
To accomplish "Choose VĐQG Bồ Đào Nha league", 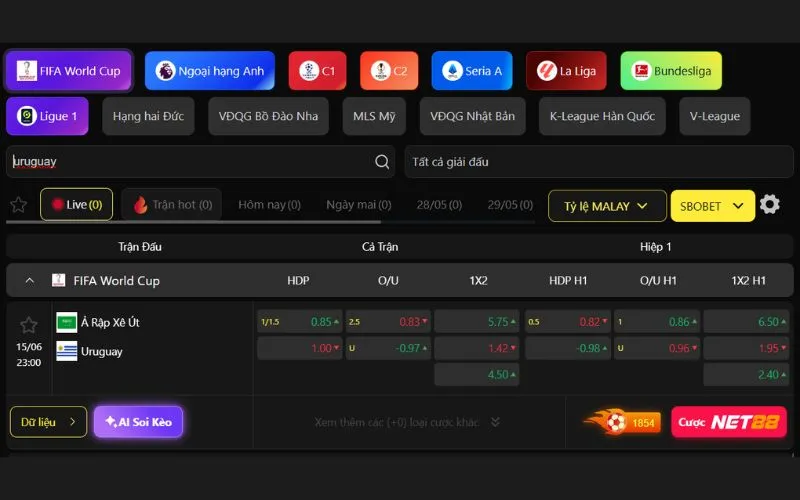I will pos(268,116).
